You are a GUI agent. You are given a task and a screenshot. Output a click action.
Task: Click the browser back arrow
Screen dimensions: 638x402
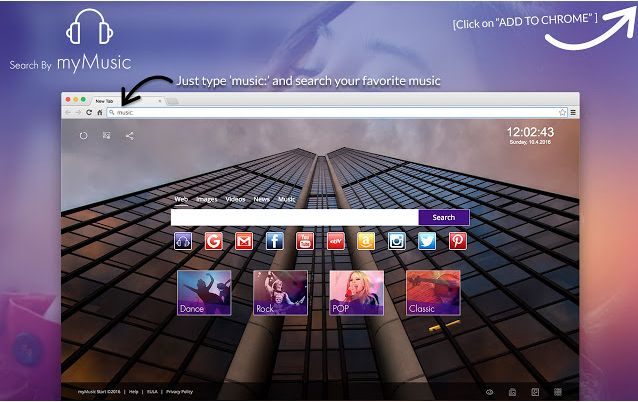click(68, 112)
